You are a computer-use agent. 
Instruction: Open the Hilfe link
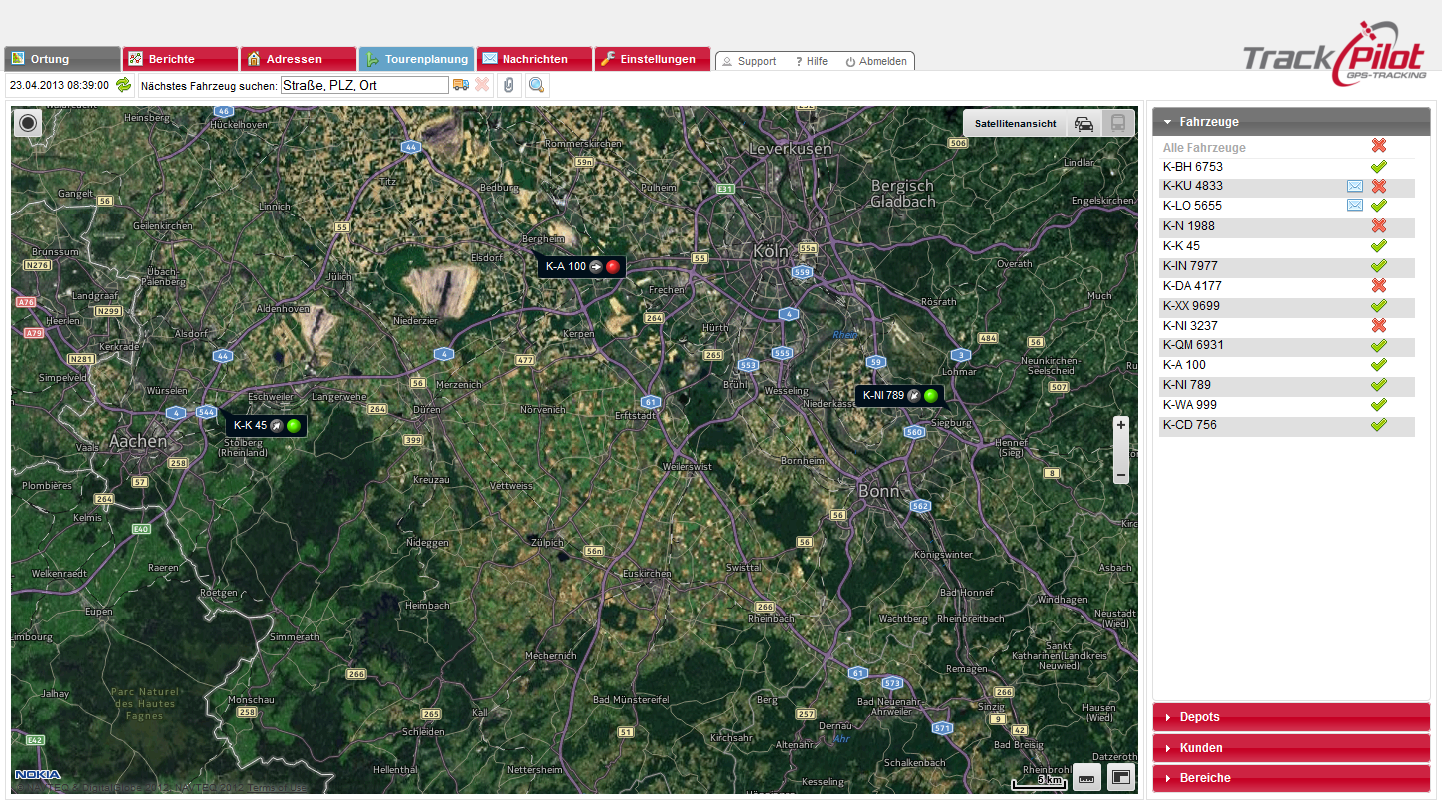[x=811, y=62]
